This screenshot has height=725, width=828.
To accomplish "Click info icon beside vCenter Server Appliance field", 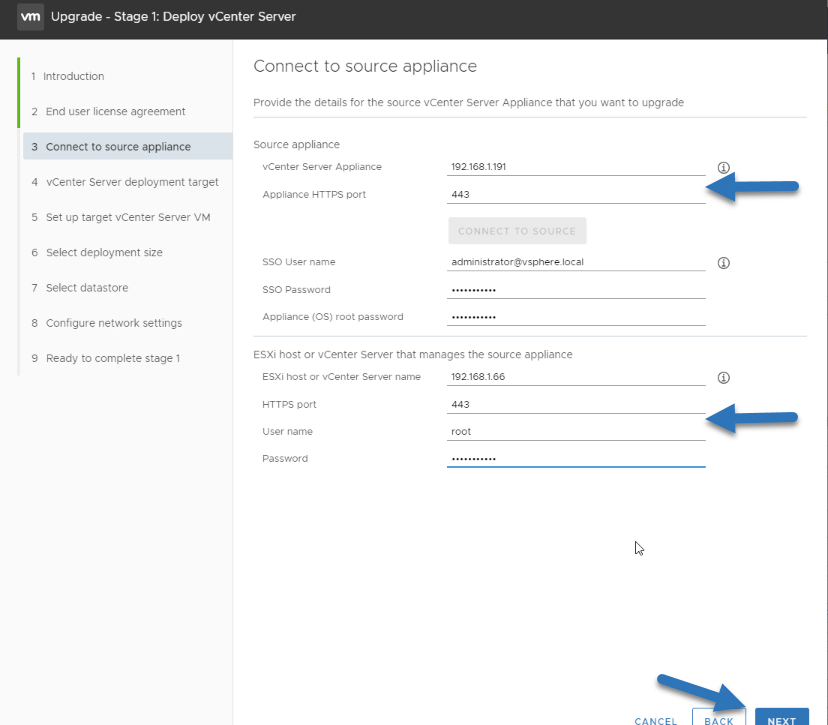I will (x=723, y=167).
